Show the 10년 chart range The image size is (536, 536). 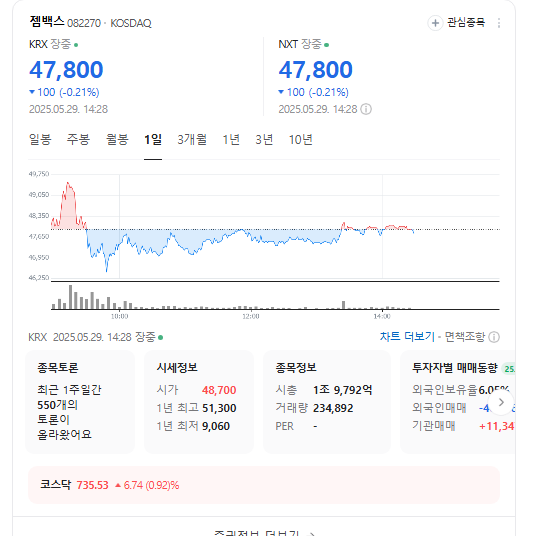(x=301, y=139)
